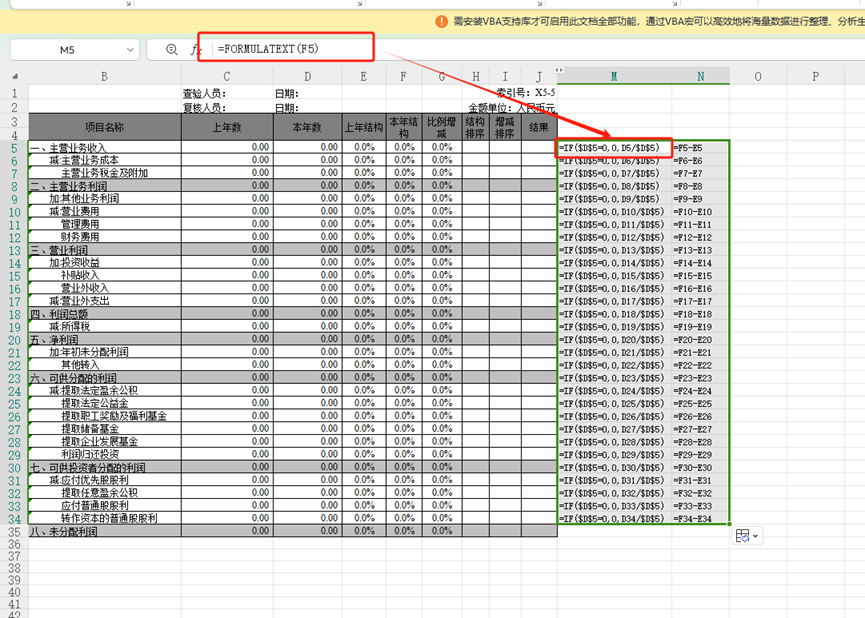
Task: Click the 上年结构 header cell
Action: [x=364, y=127]
